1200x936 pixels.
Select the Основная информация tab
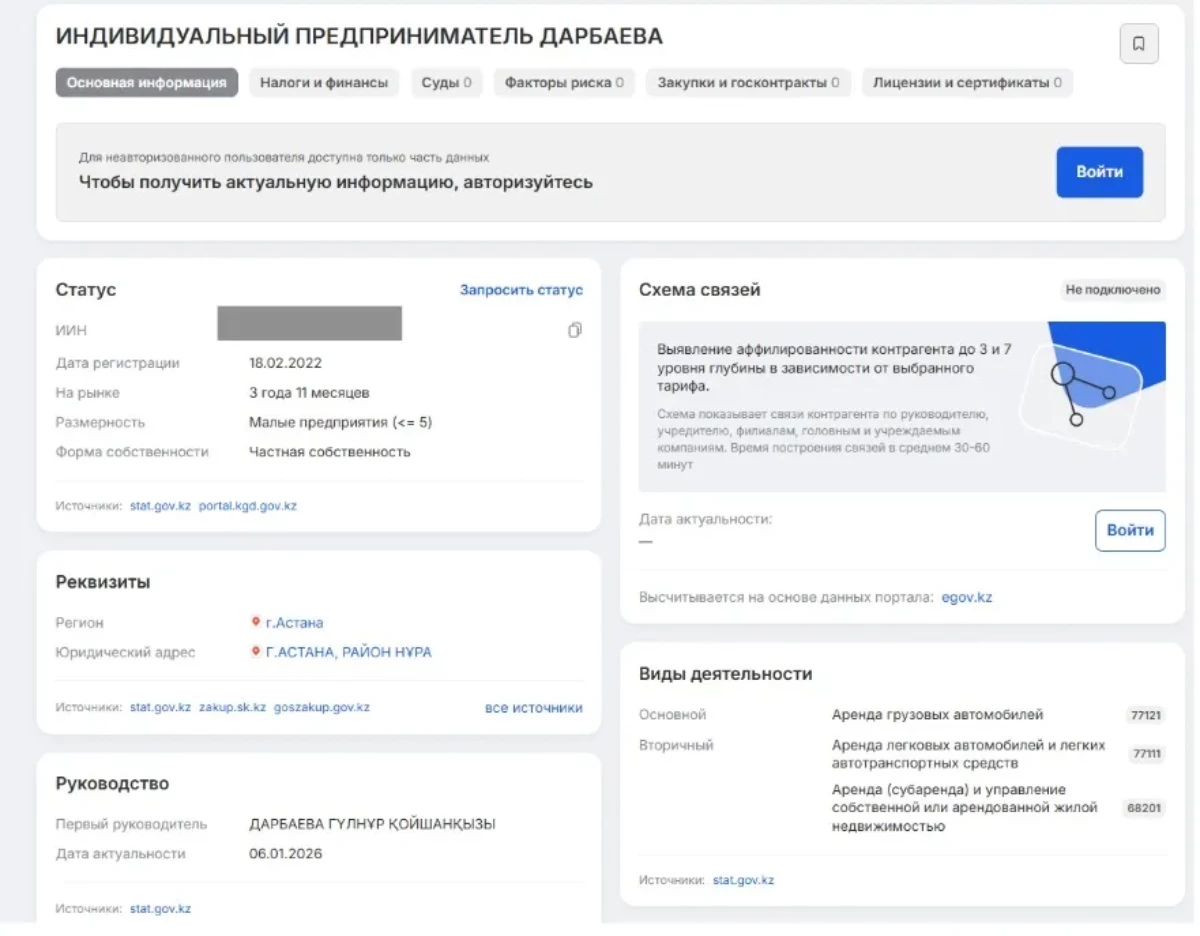(147, 83)
